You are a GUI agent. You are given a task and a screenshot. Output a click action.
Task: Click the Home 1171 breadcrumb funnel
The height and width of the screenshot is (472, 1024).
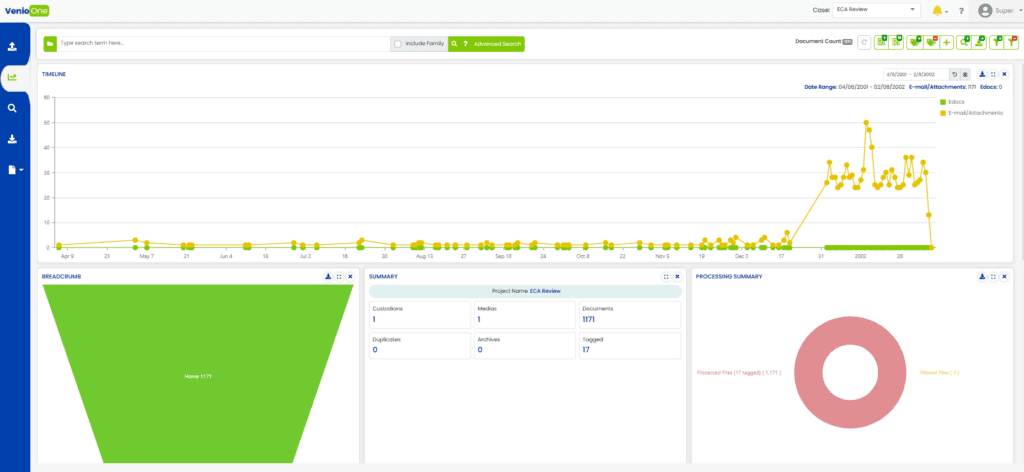point(197,375)
